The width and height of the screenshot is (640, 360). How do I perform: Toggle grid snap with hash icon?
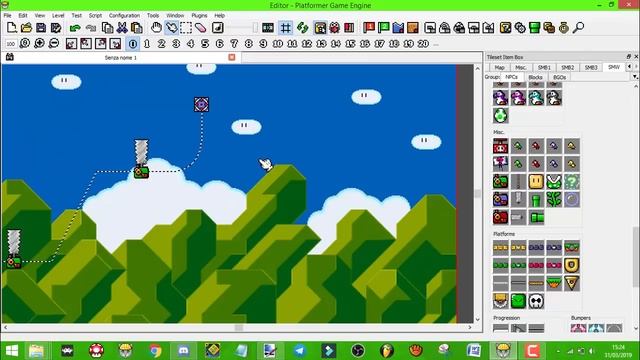pos(285,28)
